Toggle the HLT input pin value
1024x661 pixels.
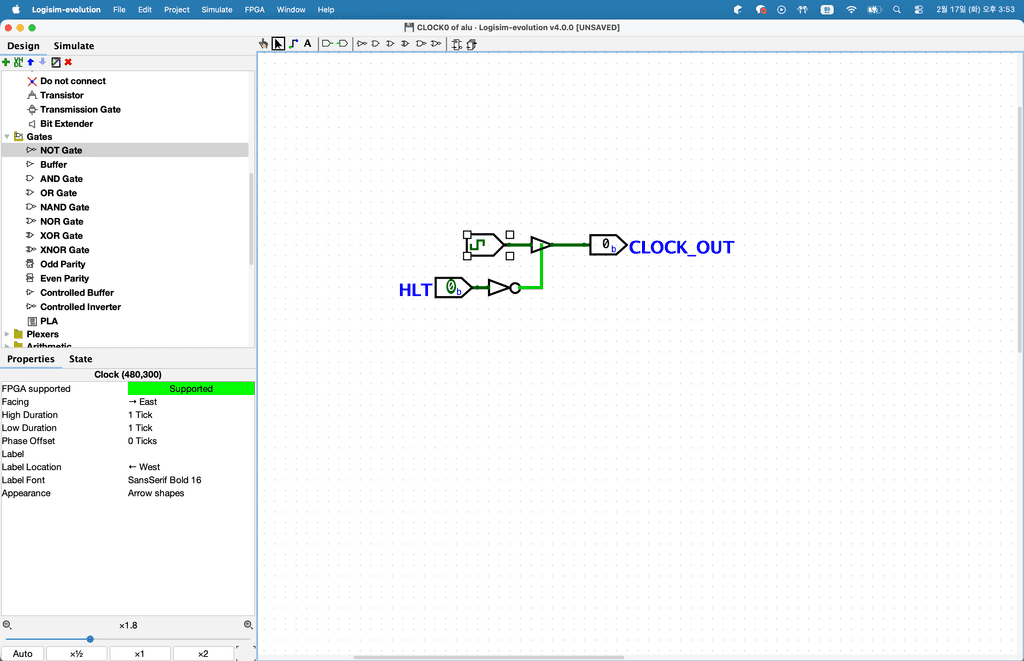pyautogui.click(x=451, y=288)
